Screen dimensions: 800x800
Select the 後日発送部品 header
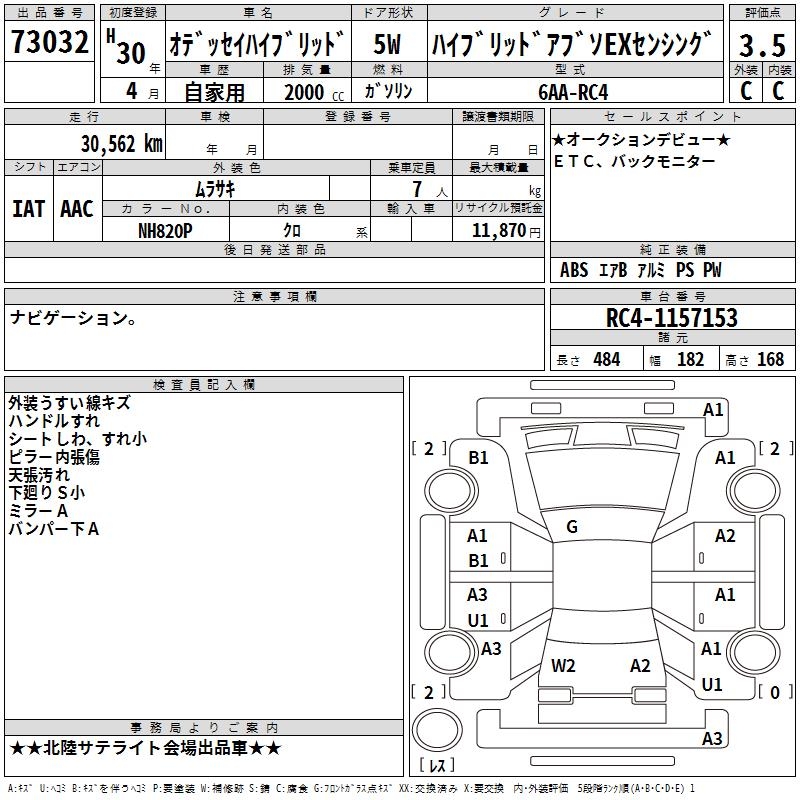click(274, 249)
